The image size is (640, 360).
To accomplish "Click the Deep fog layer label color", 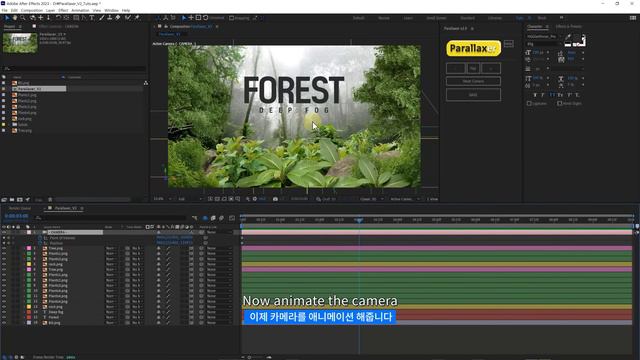I will coord(29,312).
